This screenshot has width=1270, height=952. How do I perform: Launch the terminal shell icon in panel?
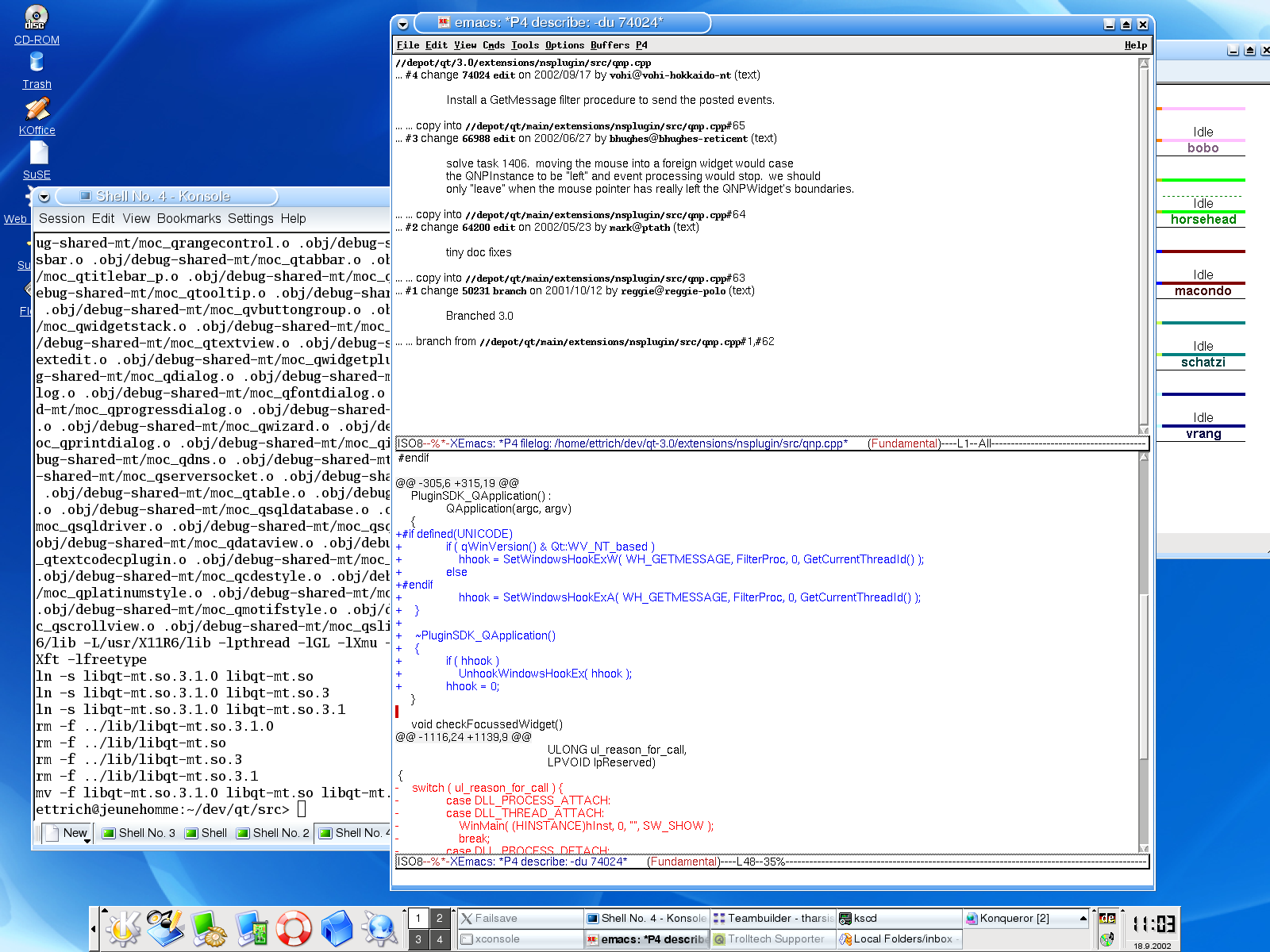click(x=209, y=928)
